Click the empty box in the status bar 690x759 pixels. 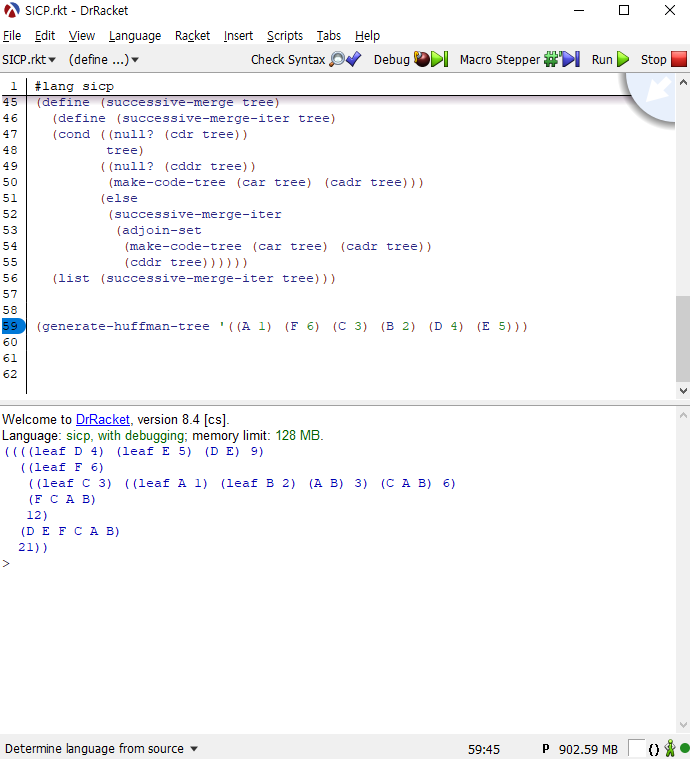[x=636, y=749]
